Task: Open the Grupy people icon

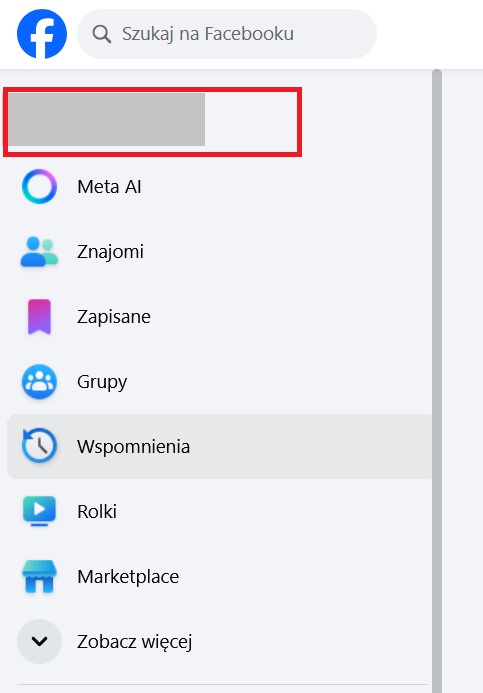Action: (x=39, y=381)
